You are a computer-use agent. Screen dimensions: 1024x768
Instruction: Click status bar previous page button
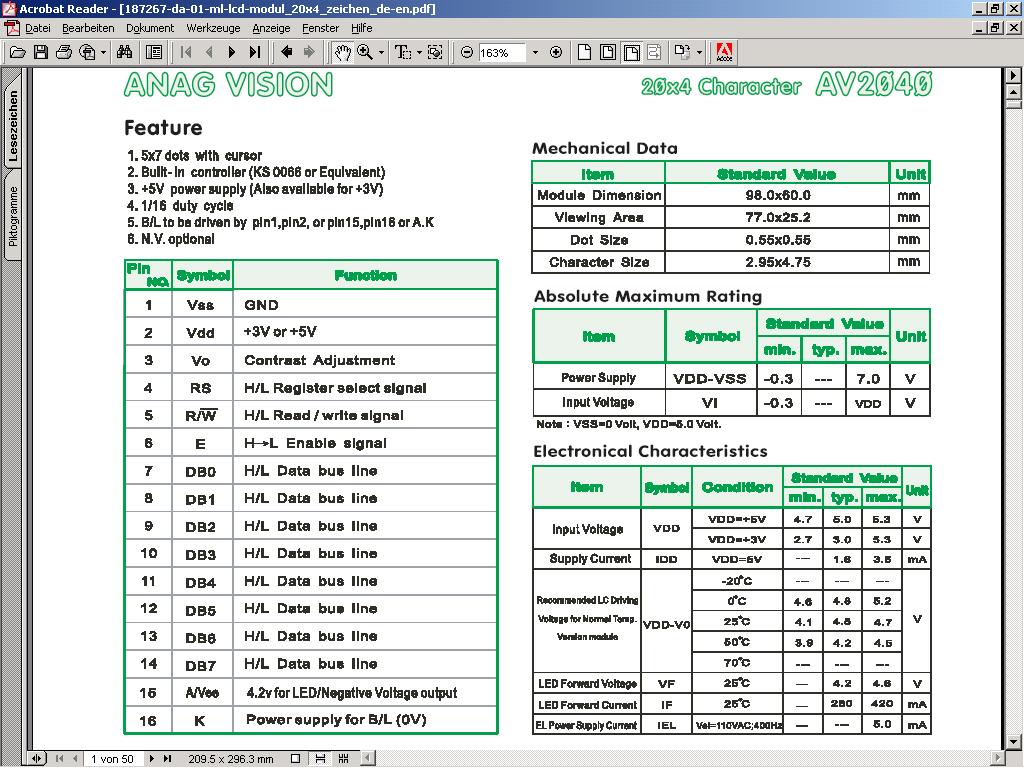(75, 758)
